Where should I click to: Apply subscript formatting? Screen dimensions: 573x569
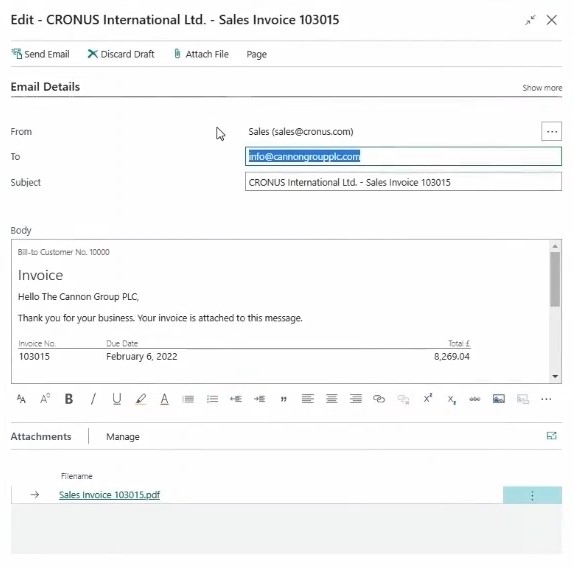452,399
